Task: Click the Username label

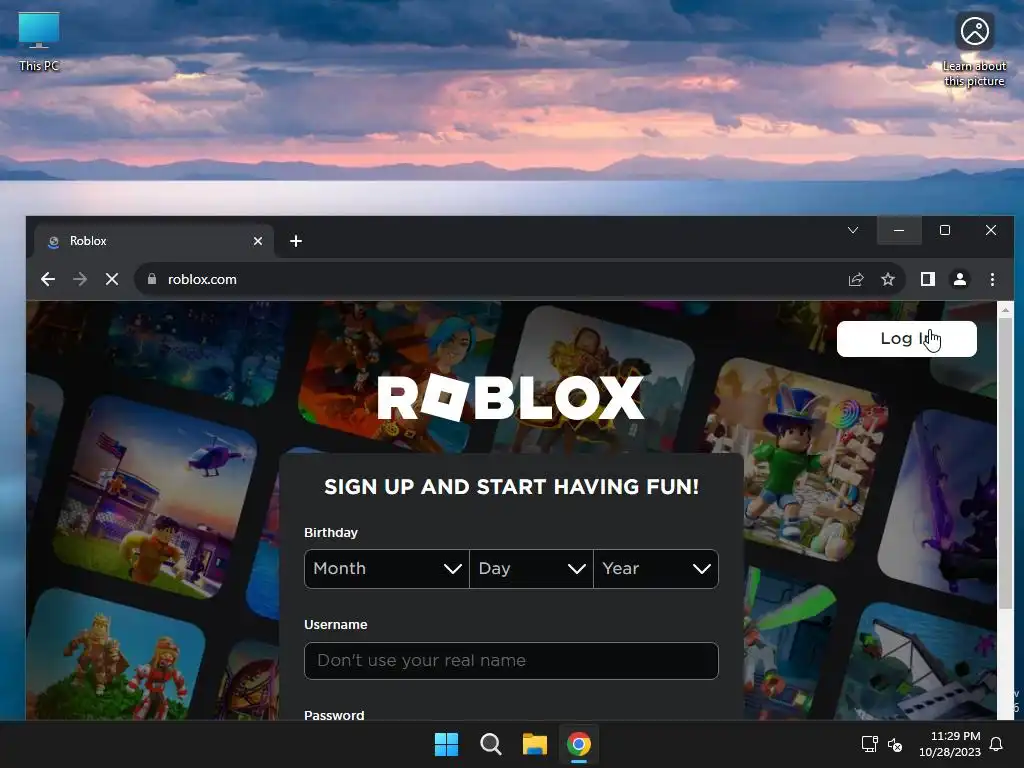Action: point(336,624)
